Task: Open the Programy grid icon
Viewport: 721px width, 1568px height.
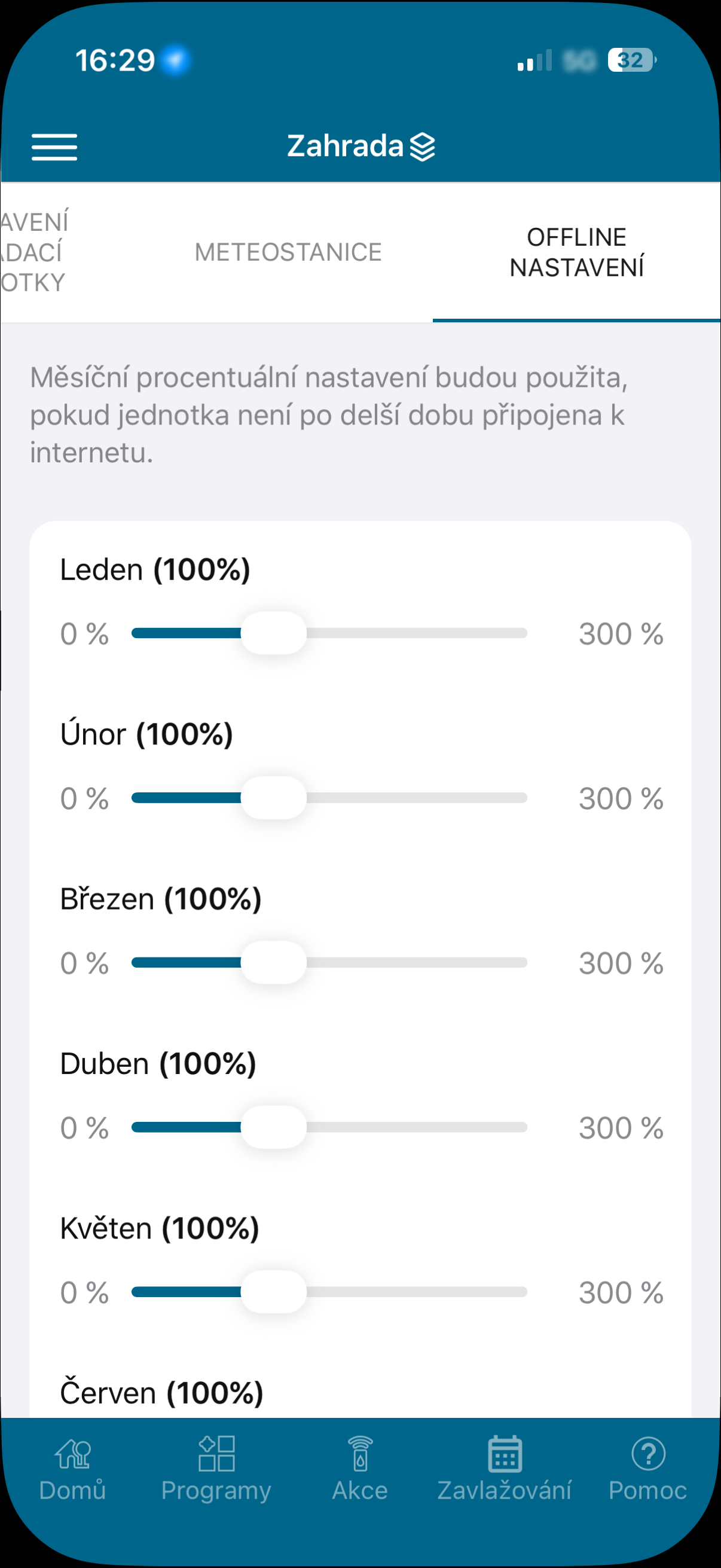Action: (x=216, y=1454)
